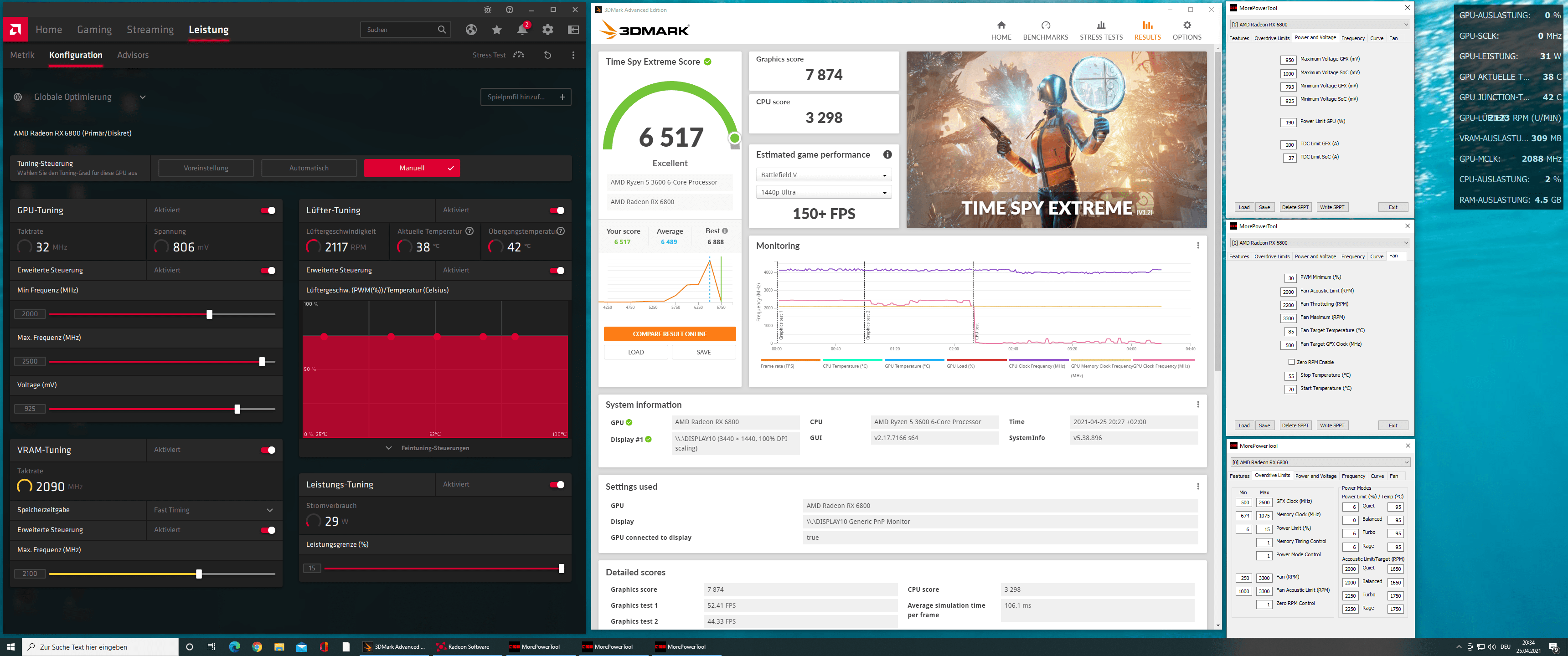Open 3DMark STRESS TESTS
1568x656 pixels.
tap(1100, 30)
